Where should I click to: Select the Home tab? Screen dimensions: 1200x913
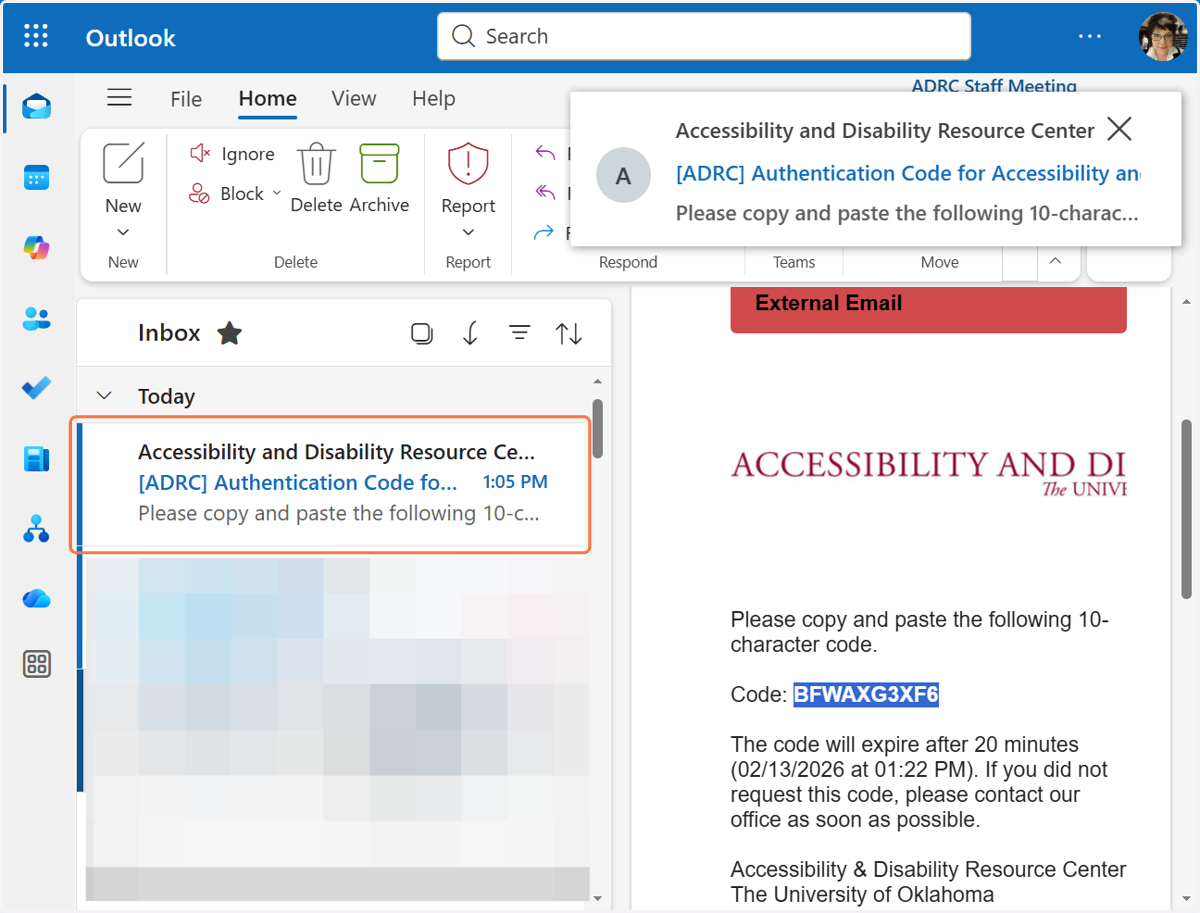(267, 98)
